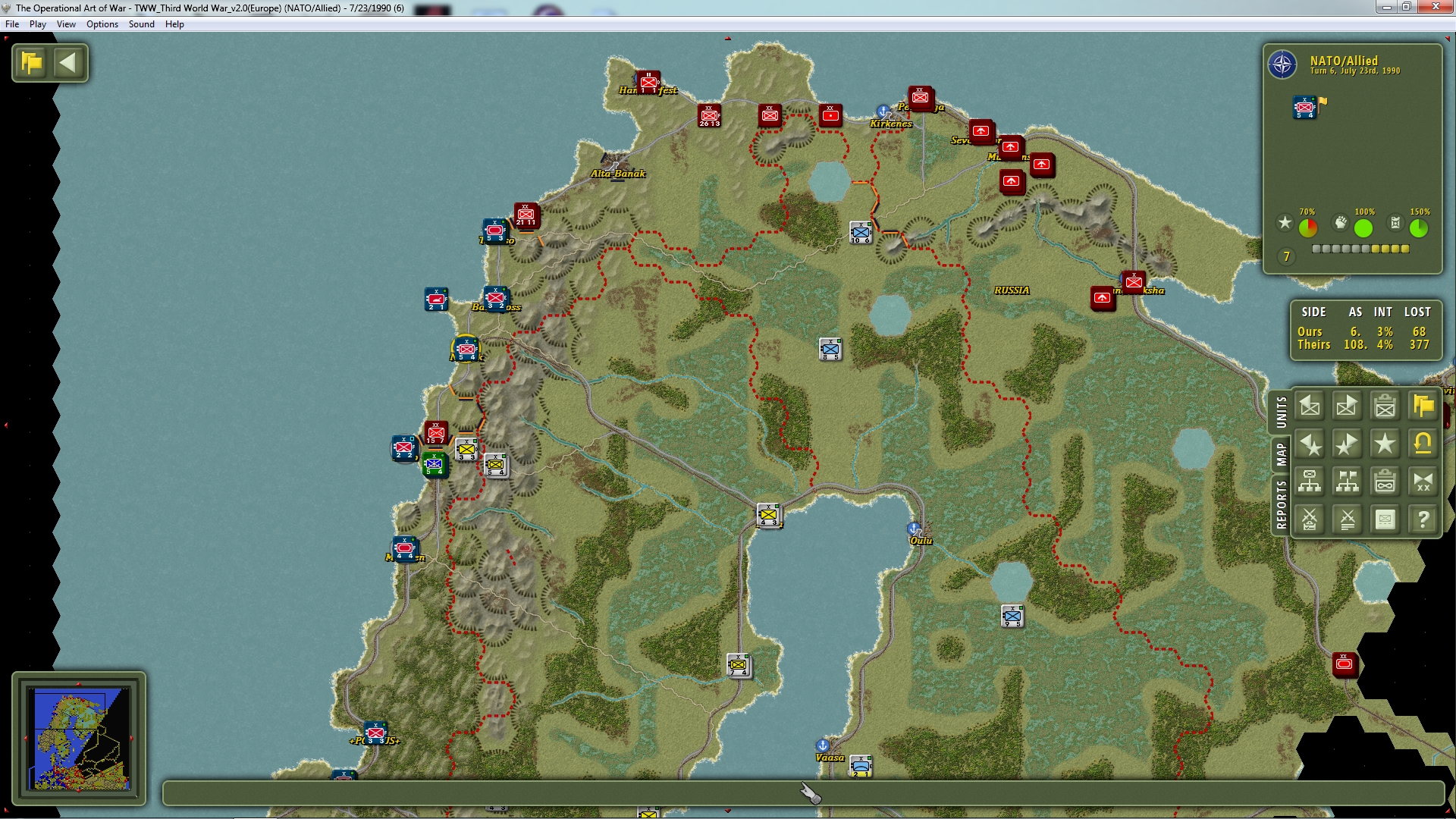
Task: Switch to the UNITS tab
Action: point(1281,412)
